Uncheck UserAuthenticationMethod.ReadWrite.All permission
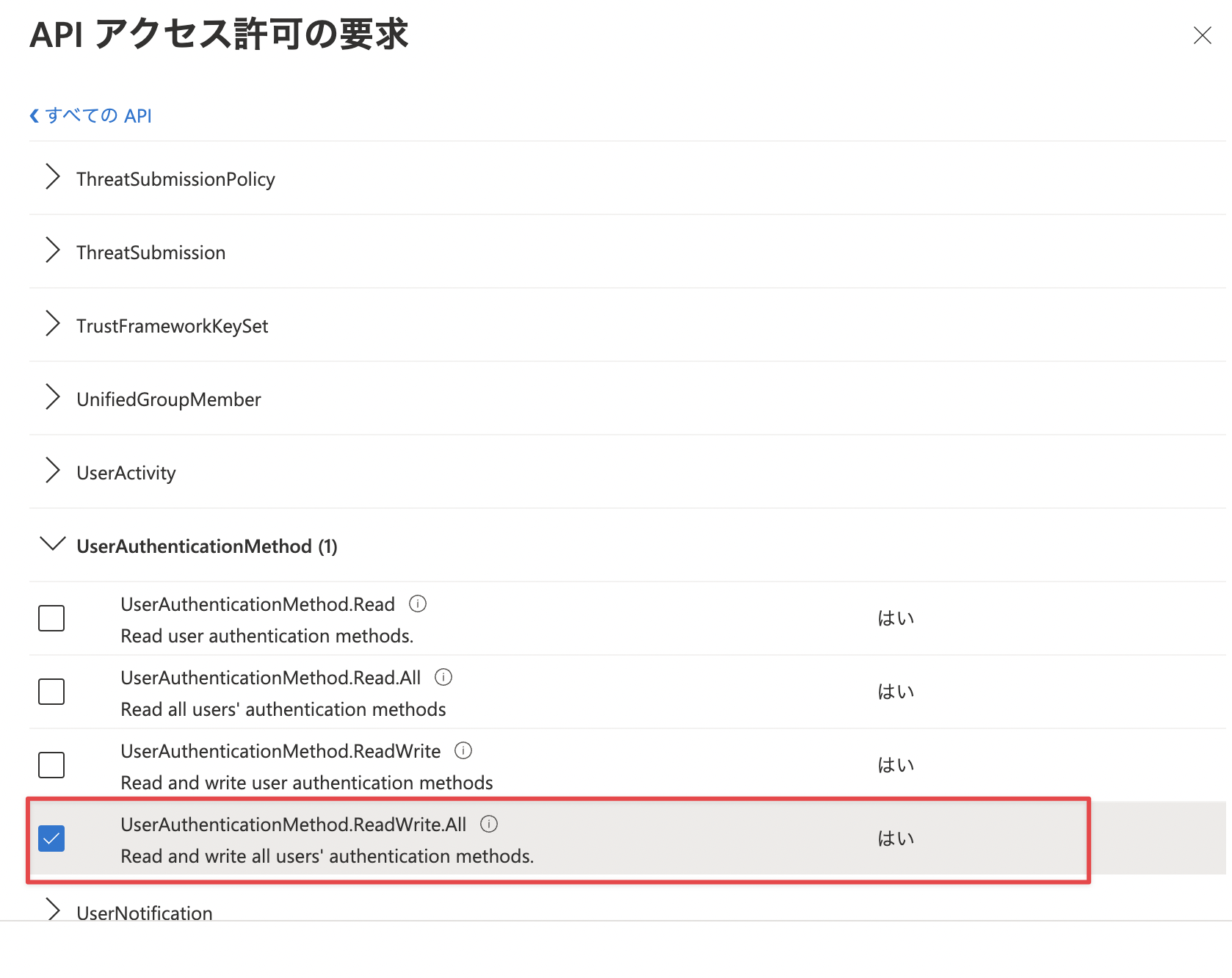This screenshot has height=978, width=1232. (x=51, y=838)
